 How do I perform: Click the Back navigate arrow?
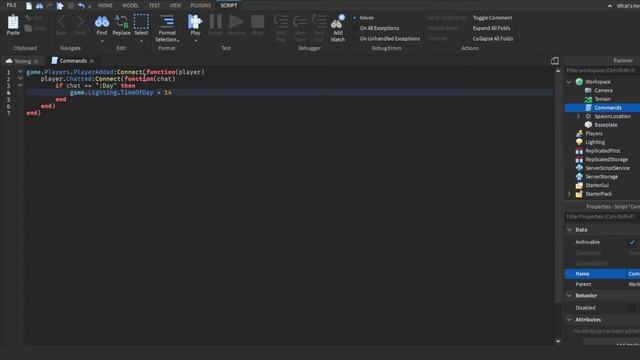(61, 22)
